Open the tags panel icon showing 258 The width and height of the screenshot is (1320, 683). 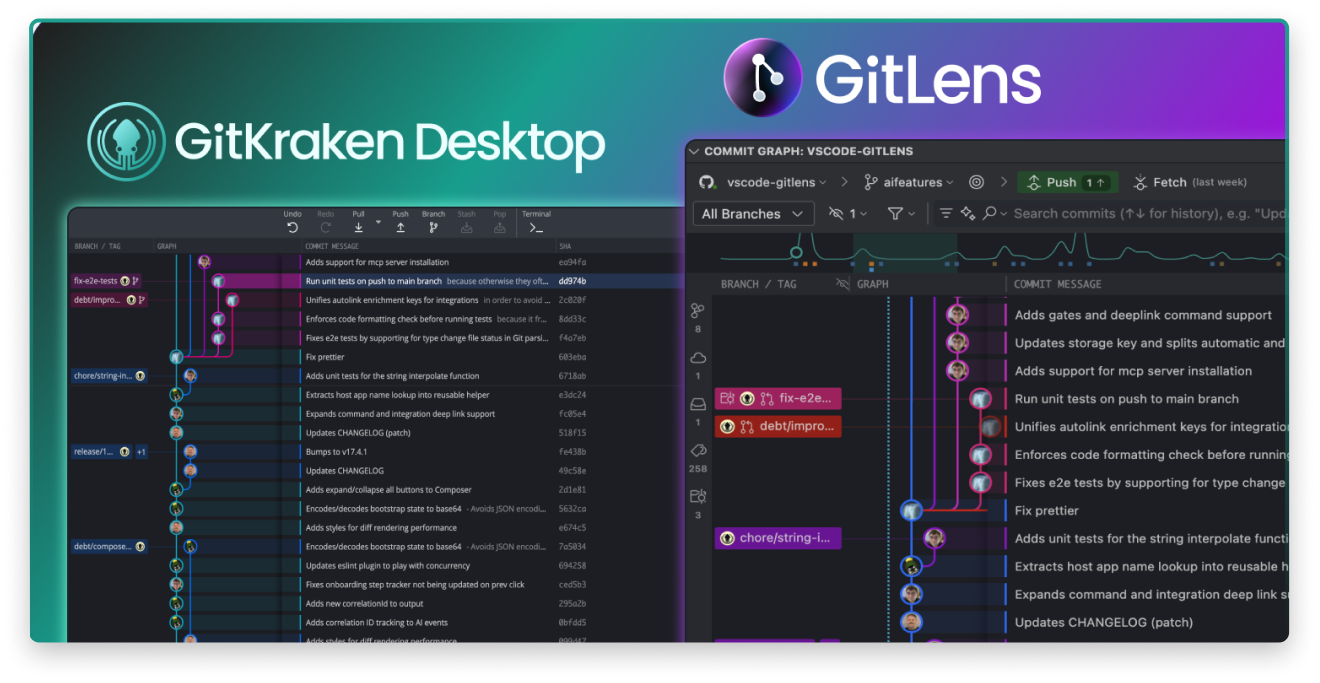698,450
